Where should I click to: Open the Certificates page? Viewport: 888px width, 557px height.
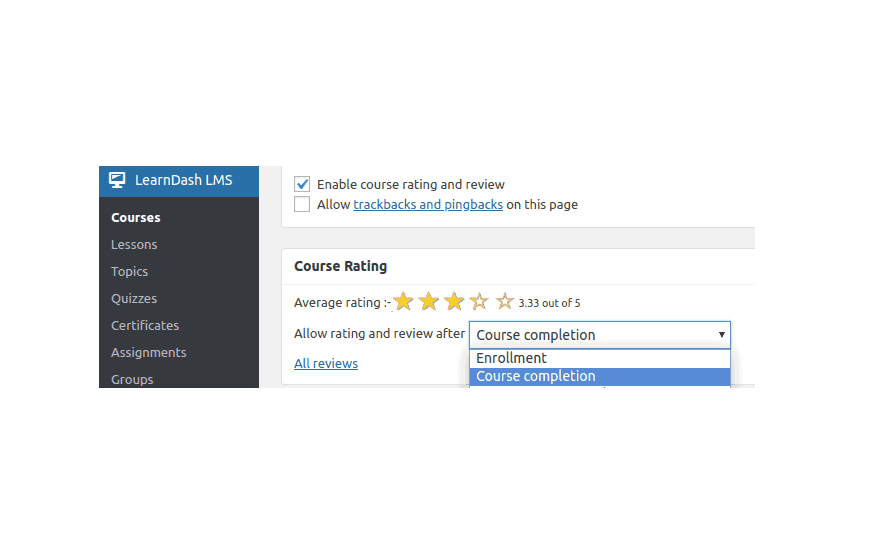pyautogui.click(x=145, y=325)
